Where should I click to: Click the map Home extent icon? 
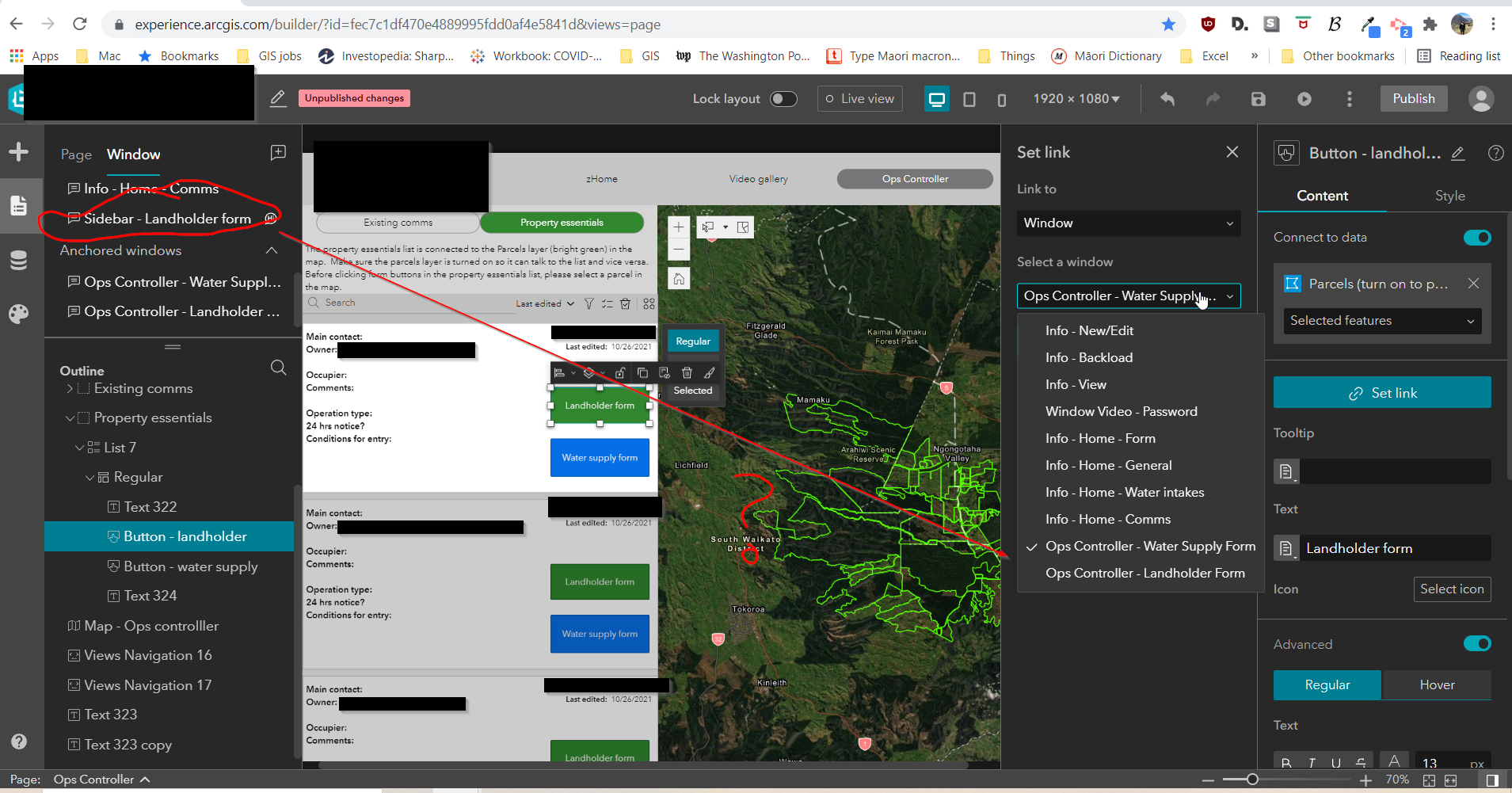point(679,279)
